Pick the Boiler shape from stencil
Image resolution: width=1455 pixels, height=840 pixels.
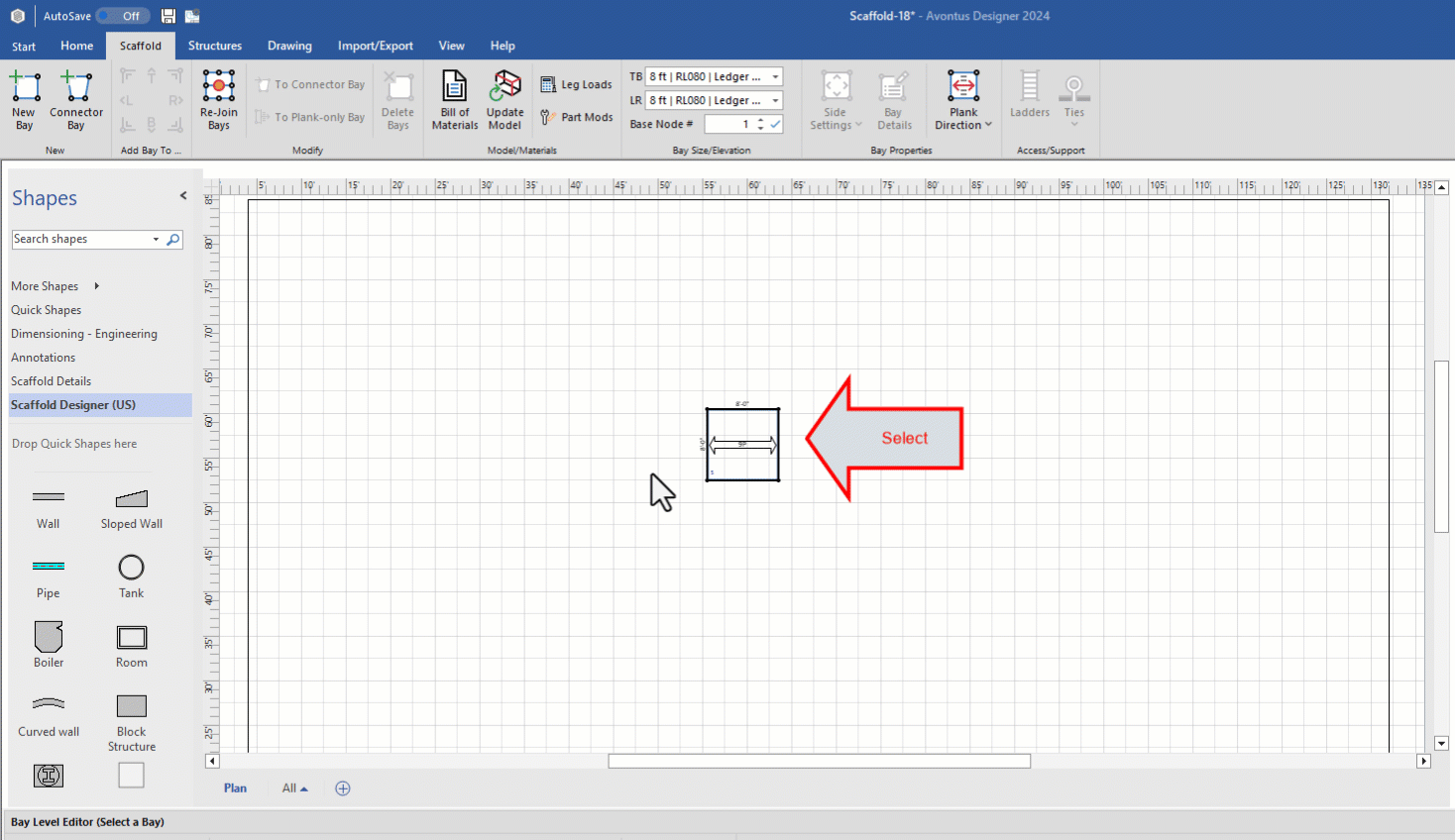coord(49,646)
